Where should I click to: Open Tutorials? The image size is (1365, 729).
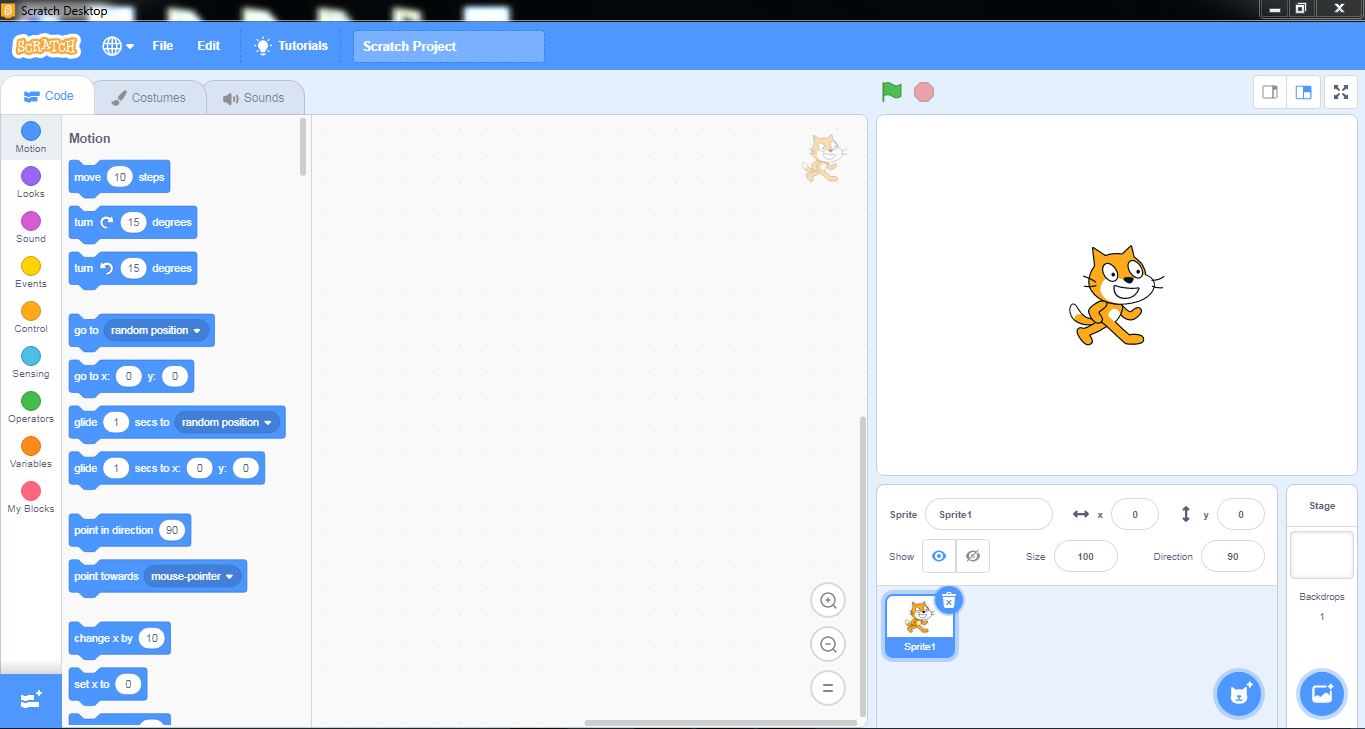pos(291,46)
